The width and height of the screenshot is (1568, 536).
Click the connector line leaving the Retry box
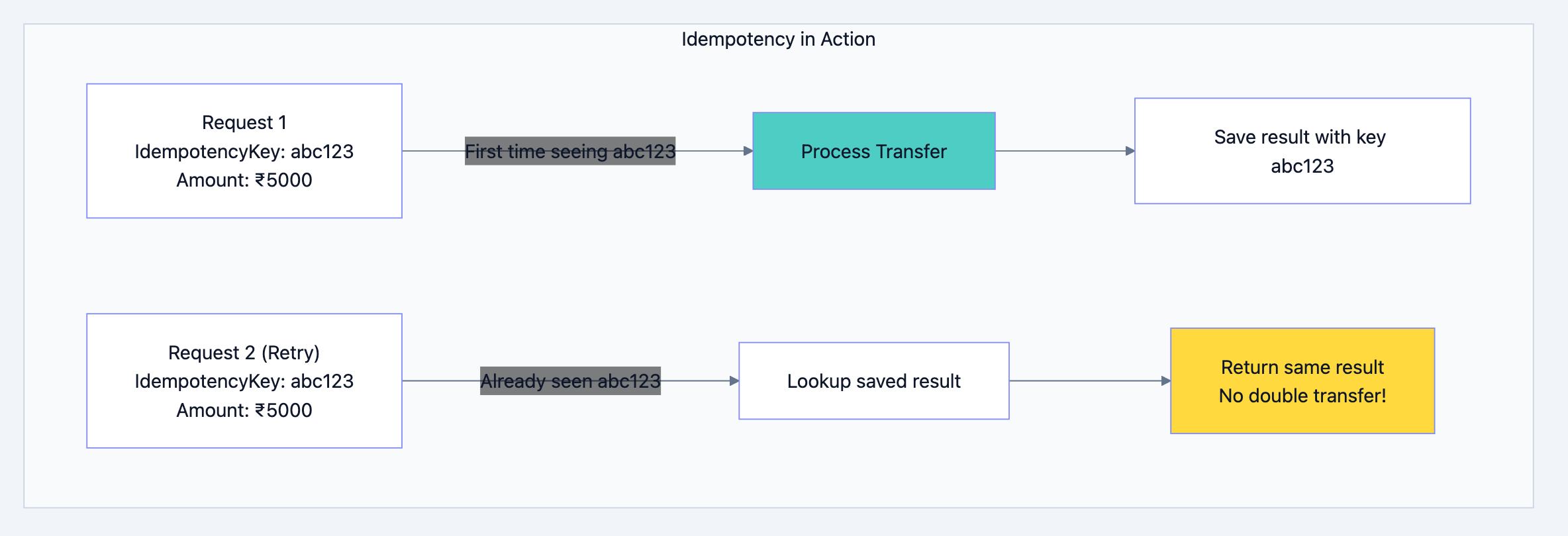pyautogui.click(x=440, y=381)
